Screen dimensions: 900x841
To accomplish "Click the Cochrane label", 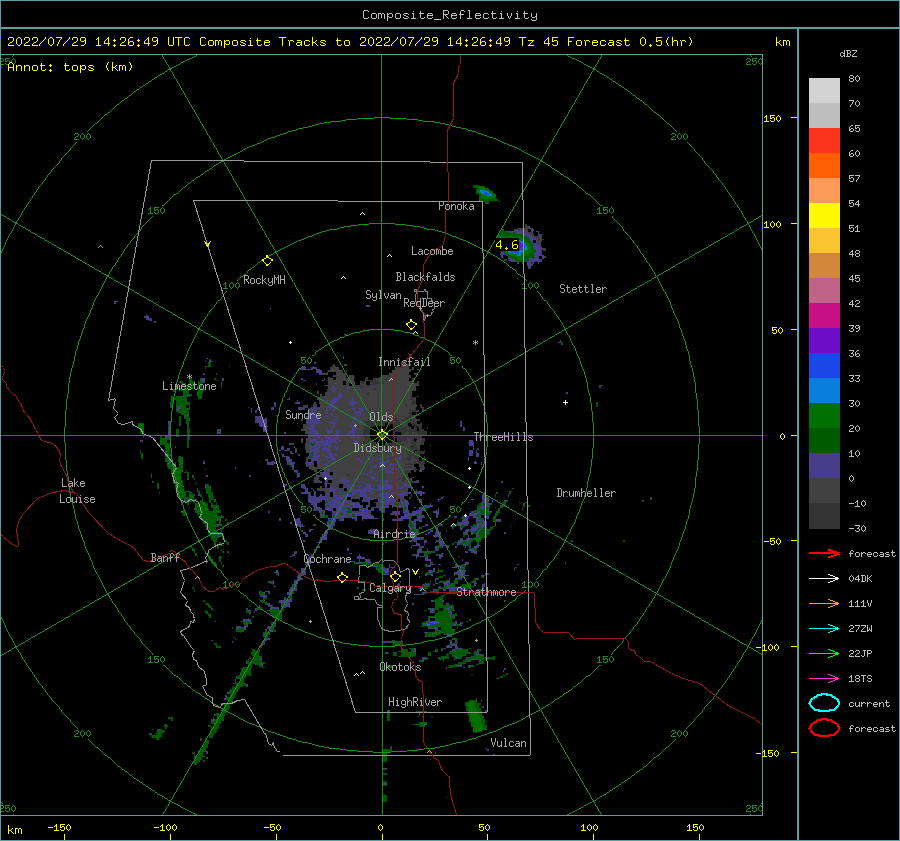I will (327, 559).
